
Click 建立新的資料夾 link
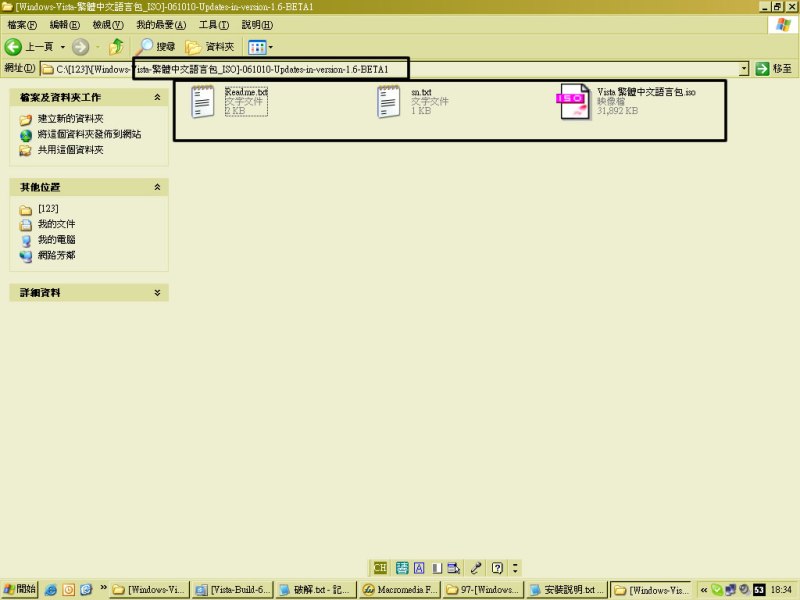coord(70,119)
